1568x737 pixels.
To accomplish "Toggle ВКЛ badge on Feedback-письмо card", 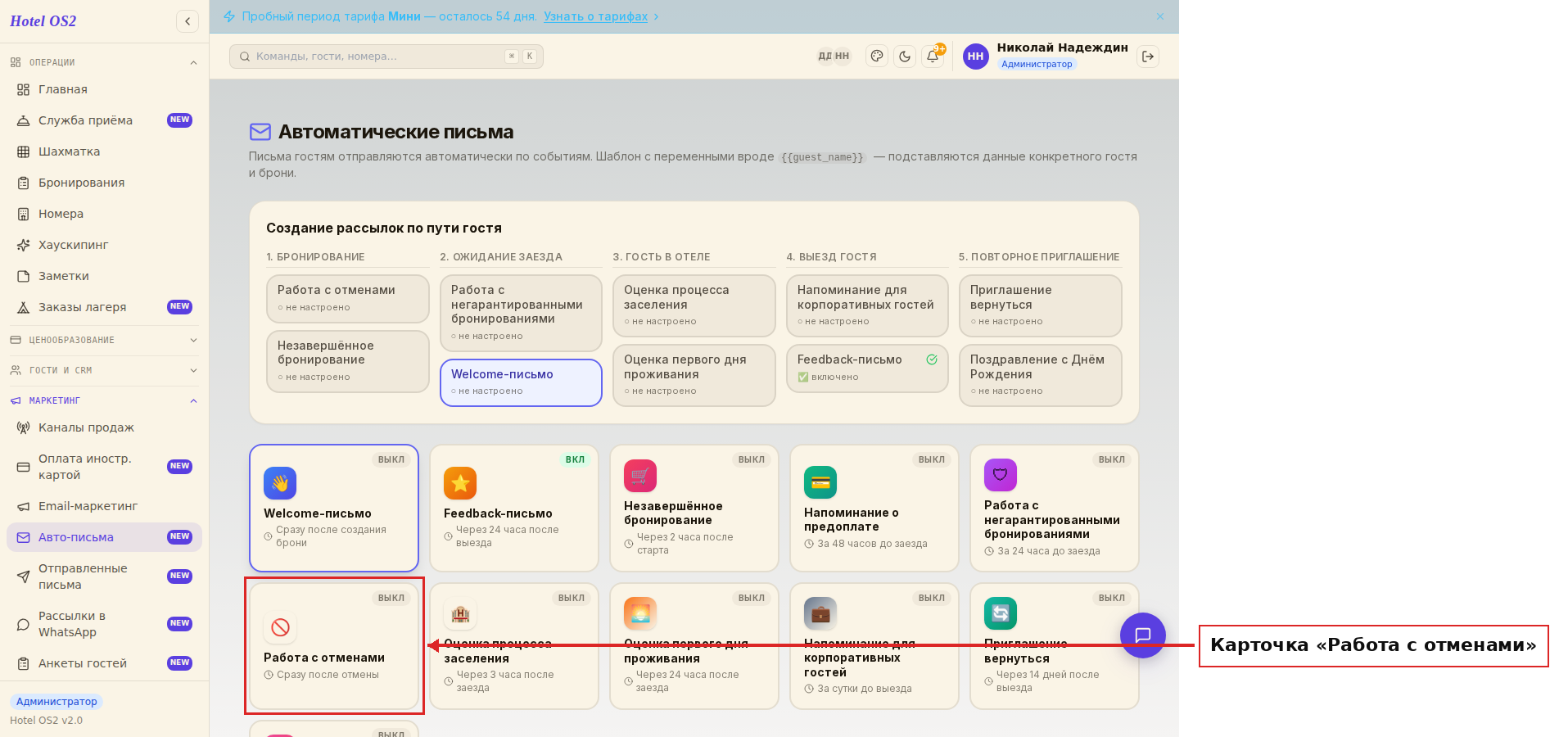I will coord(576,459).
